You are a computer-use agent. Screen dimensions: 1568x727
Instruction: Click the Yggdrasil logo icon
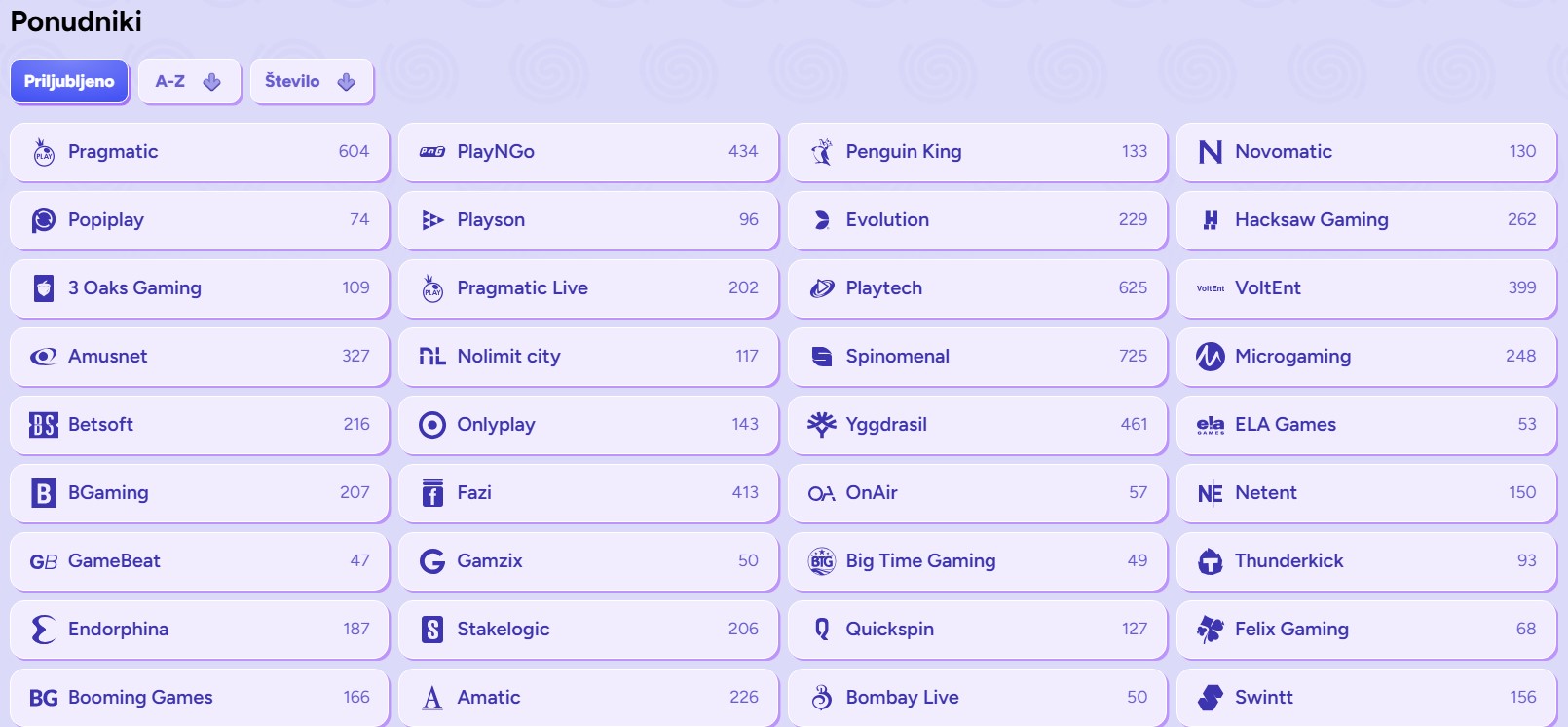point(822,425)
